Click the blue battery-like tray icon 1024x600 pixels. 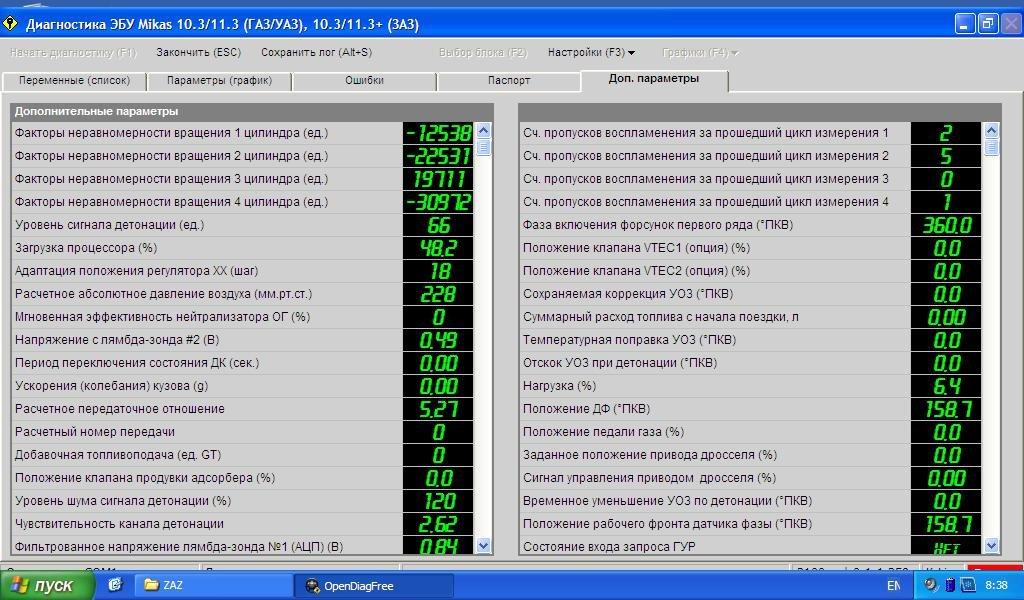point(950,585)
